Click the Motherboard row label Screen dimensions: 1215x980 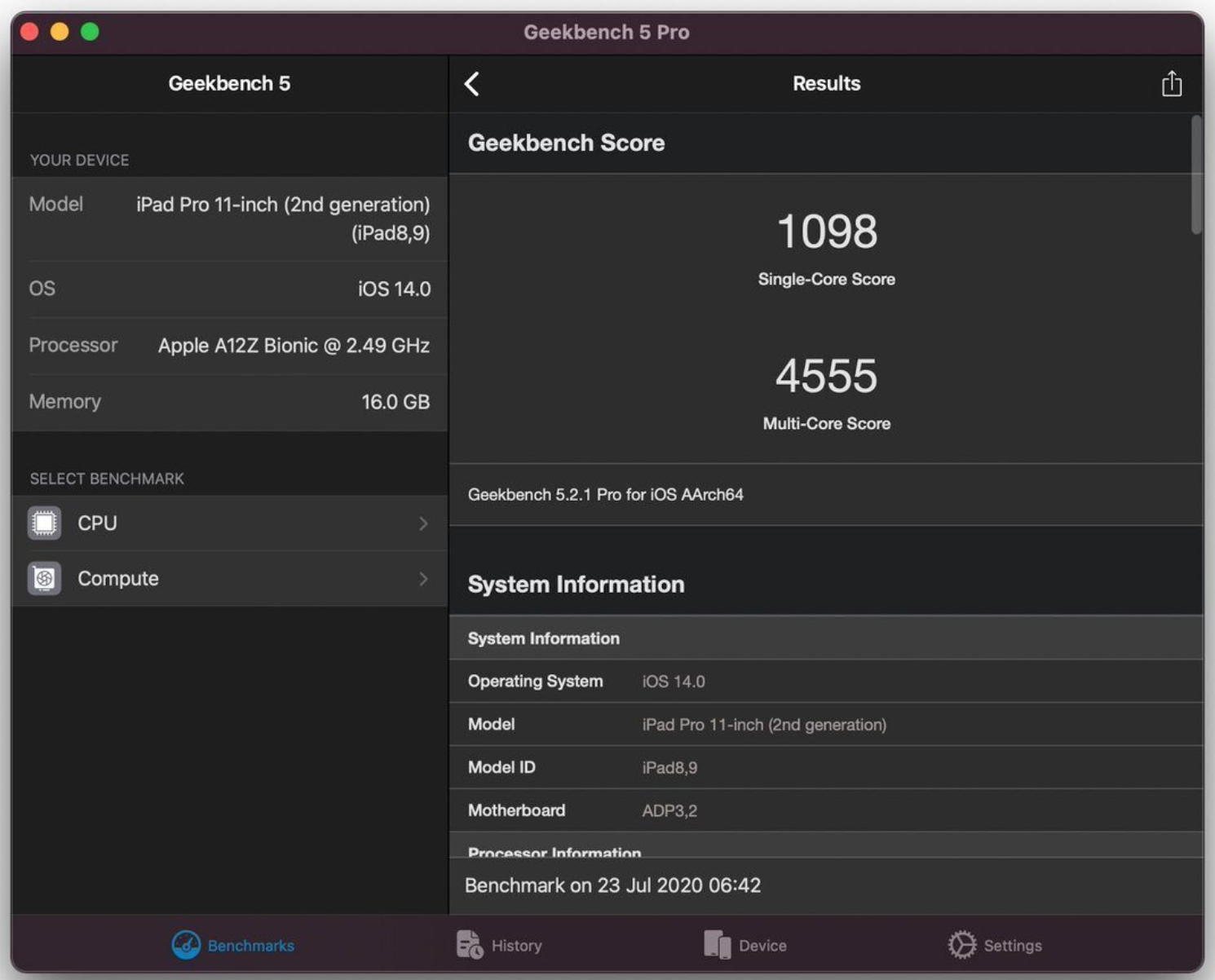coord(517,810)
